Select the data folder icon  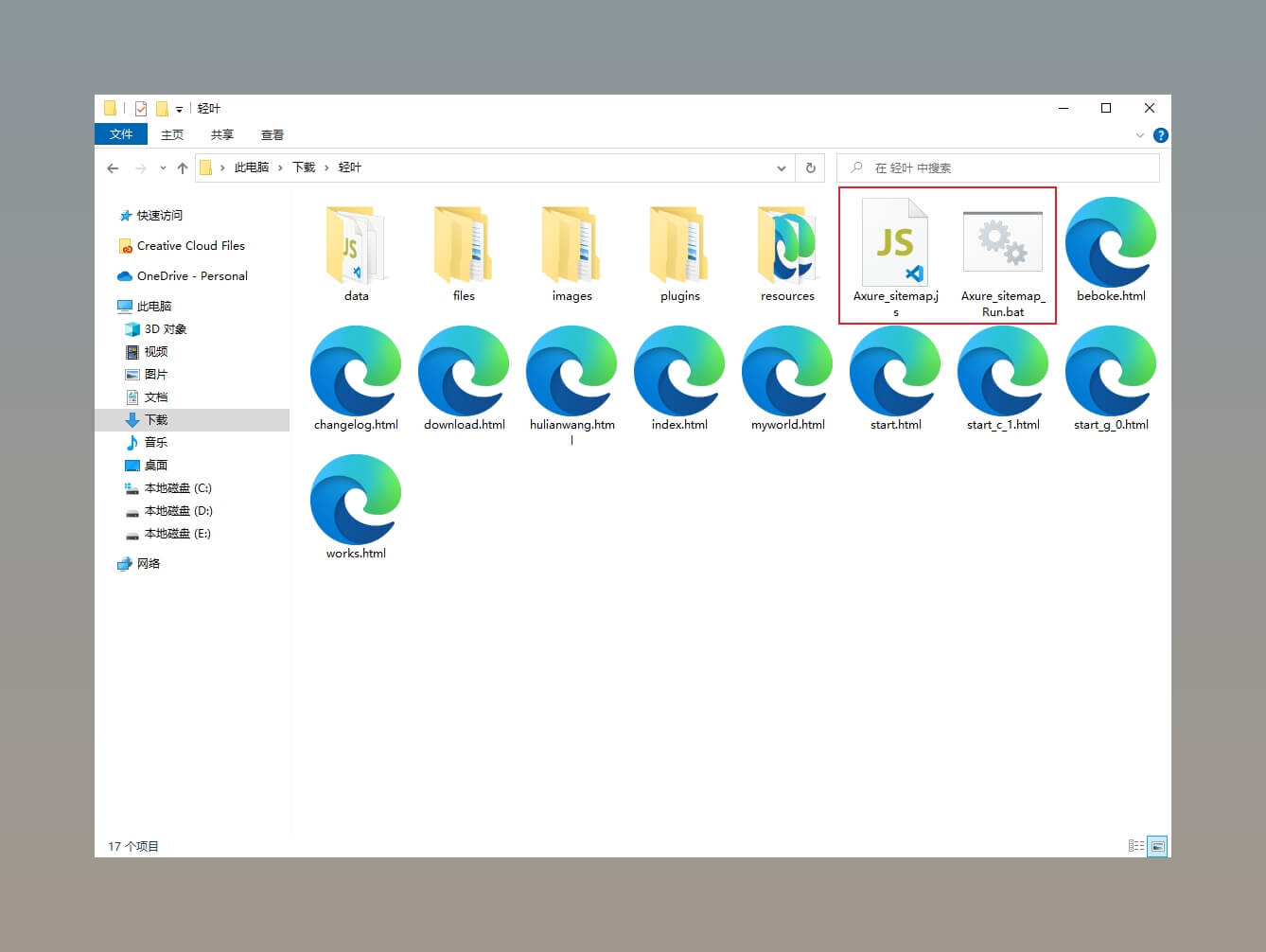[x=356, y=245]
